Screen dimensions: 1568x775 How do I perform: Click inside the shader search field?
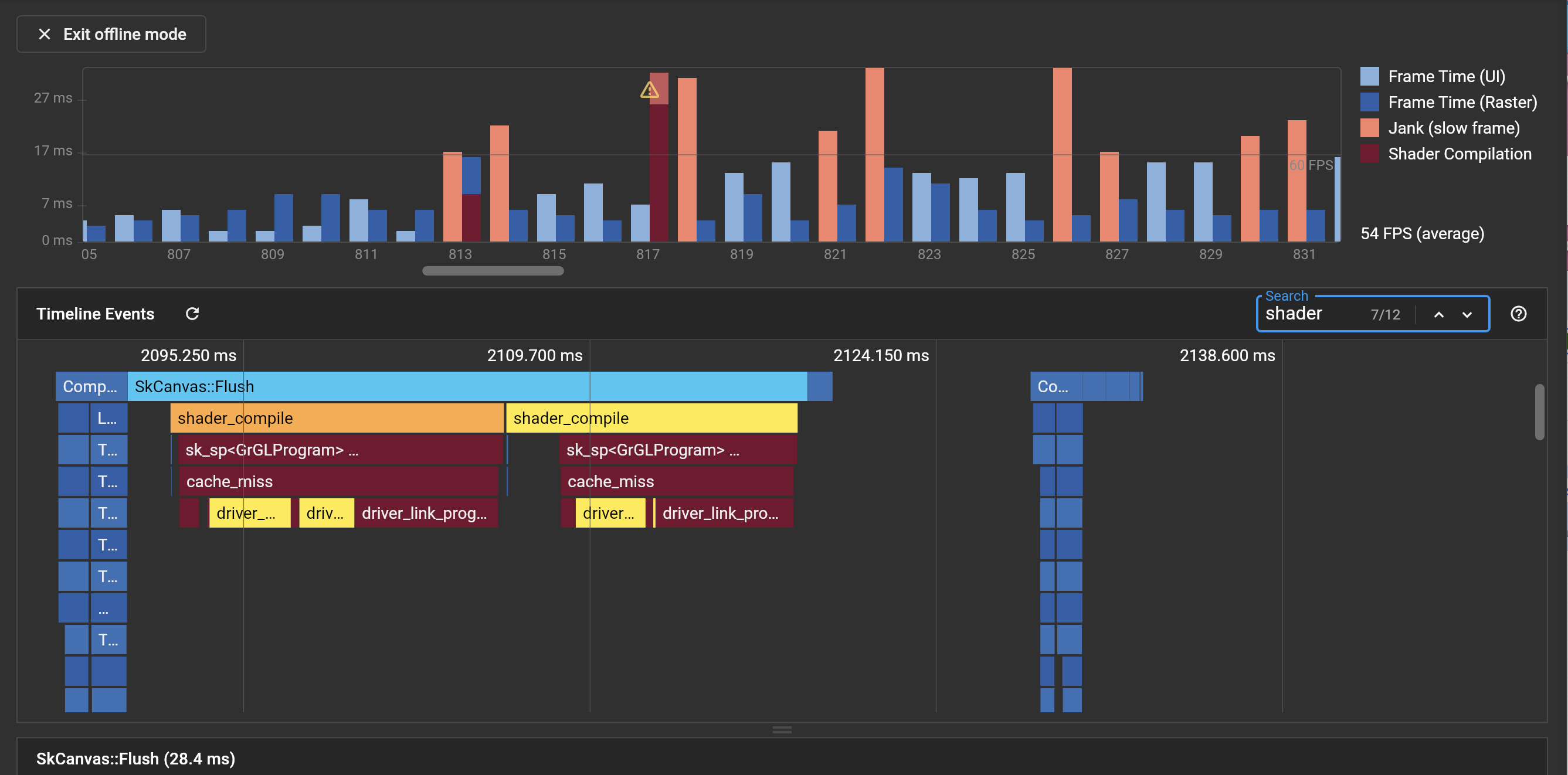1309,314
